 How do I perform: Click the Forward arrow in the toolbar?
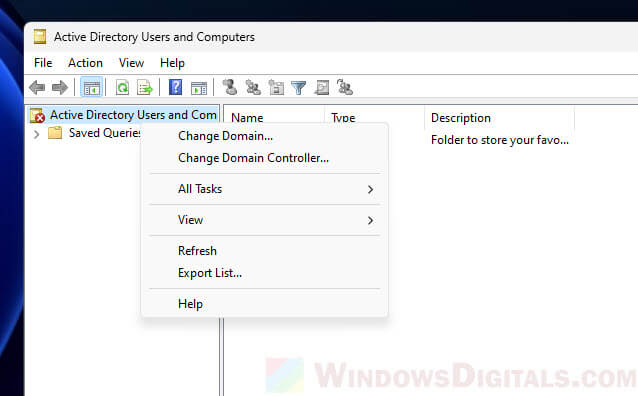click(x=60, y=87)
